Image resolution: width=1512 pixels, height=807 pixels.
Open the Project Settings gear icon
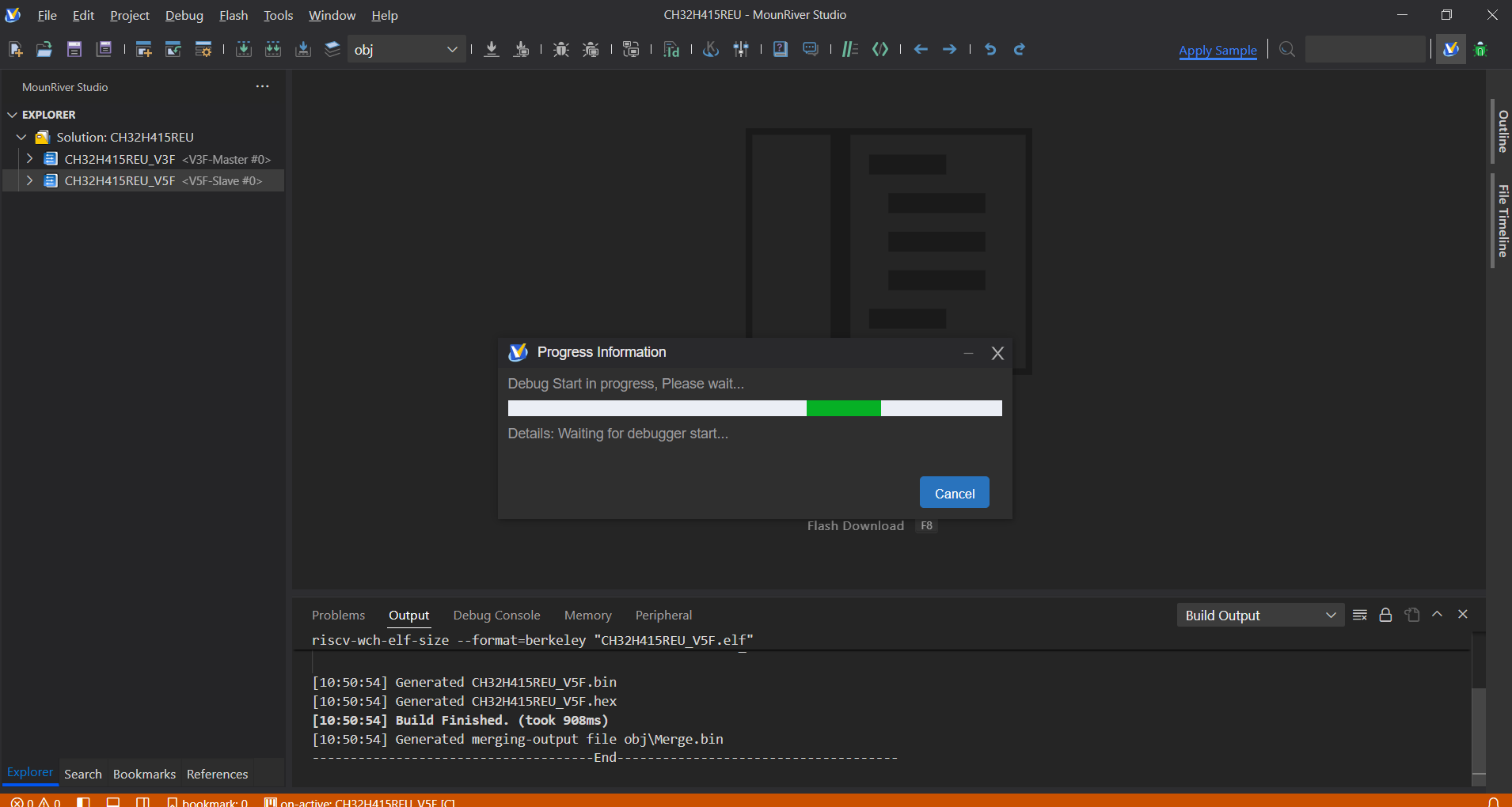click(203, 49)
